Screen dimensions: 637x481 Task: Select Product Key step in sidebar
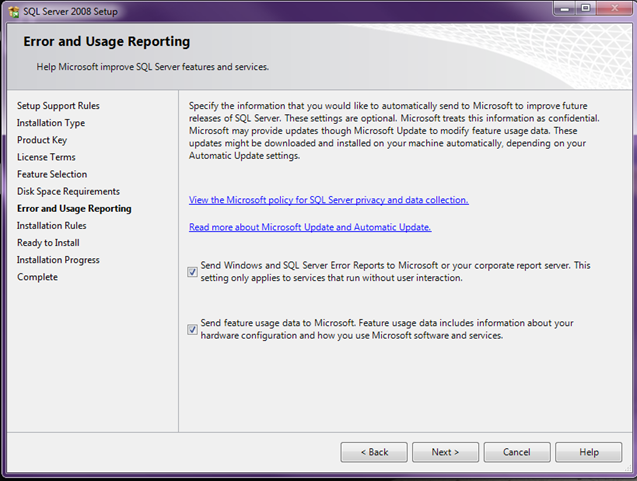42,140
